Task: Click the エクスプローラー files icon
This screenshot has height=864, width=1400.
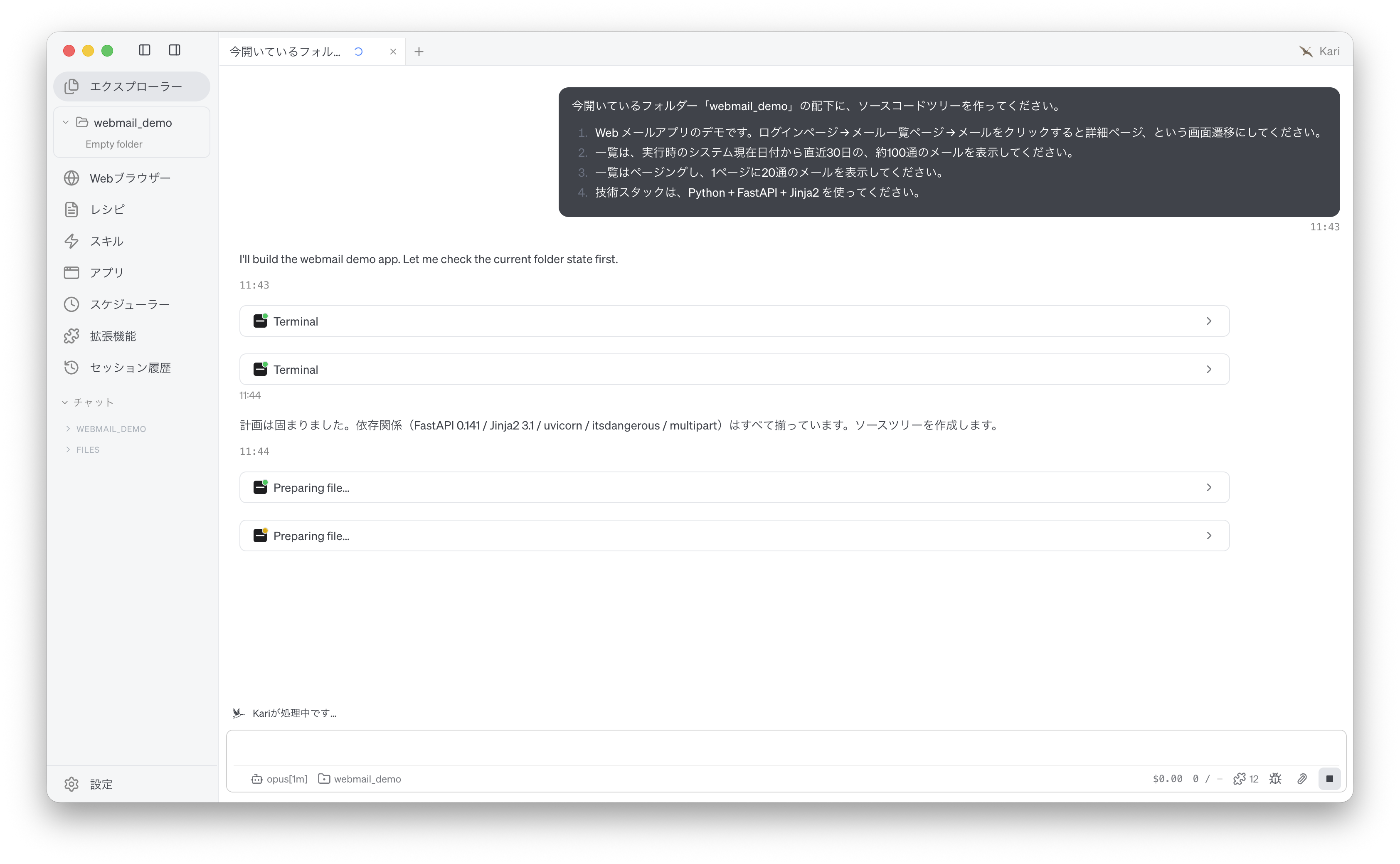Action: point(71,86)
